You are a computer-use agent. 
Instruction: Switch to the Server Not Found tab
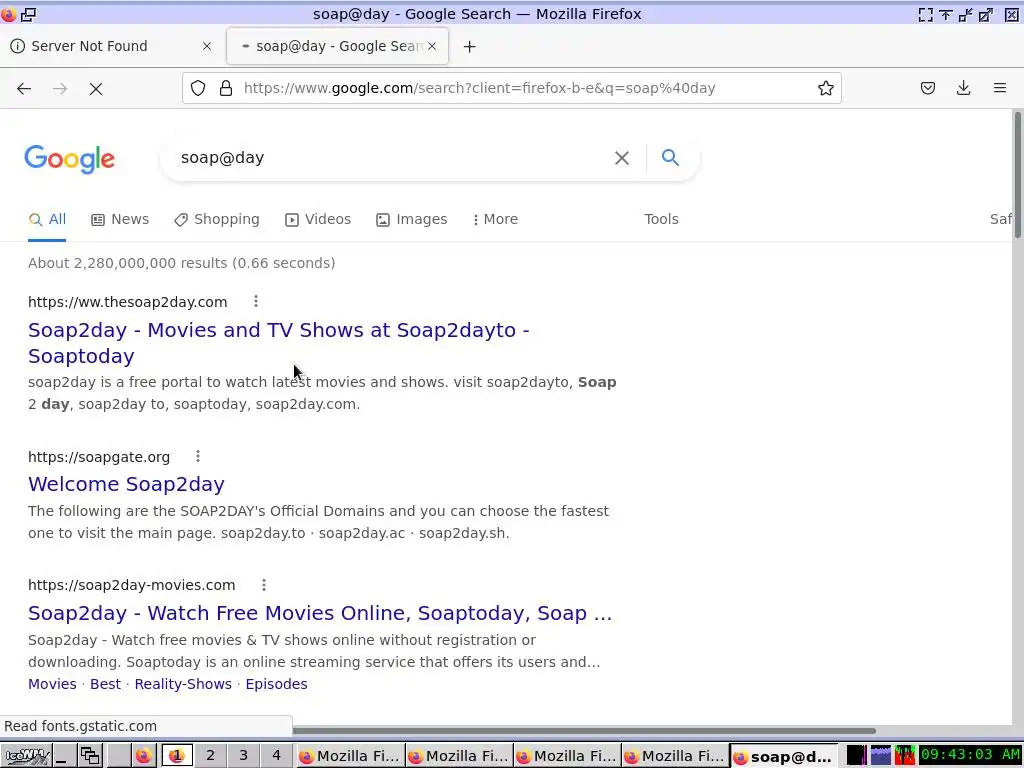click(111, 46)
